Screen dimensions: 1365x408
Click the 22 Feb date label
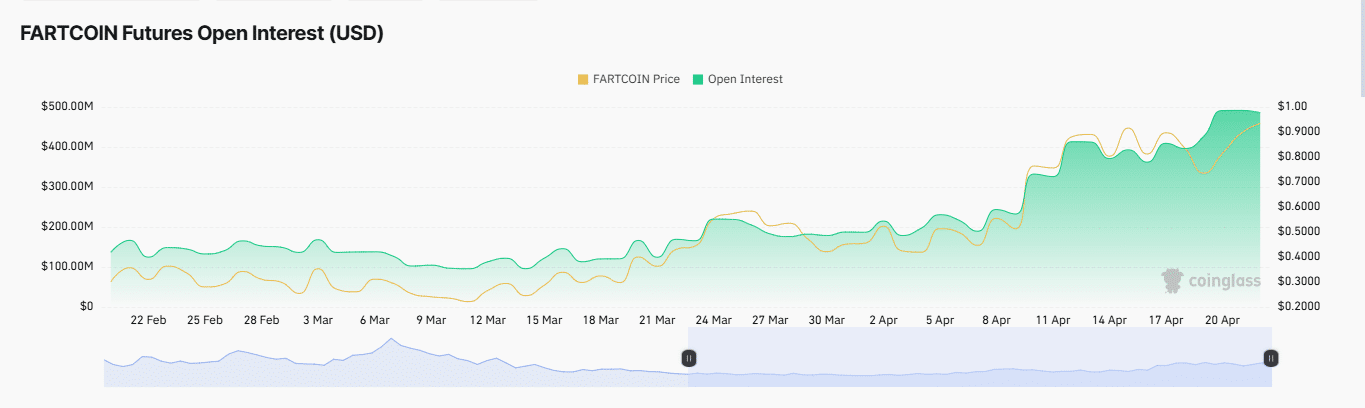(x=148, y=320)
